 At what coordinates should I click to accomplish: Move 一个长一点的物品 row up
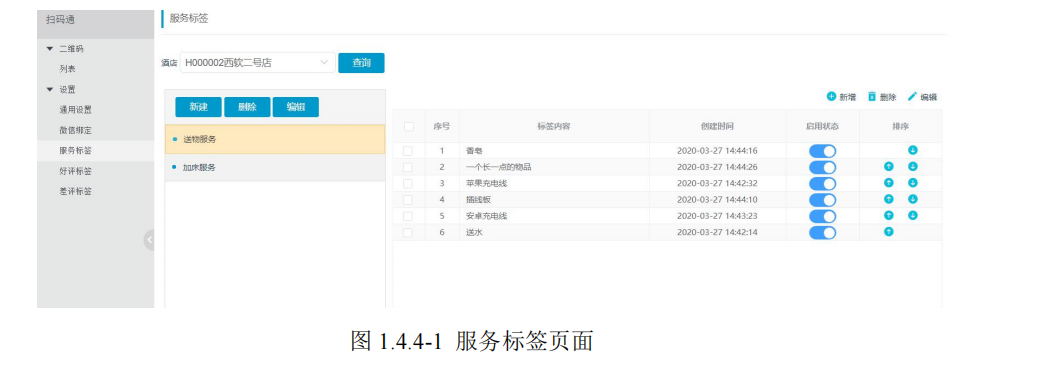tap(888, 167)
